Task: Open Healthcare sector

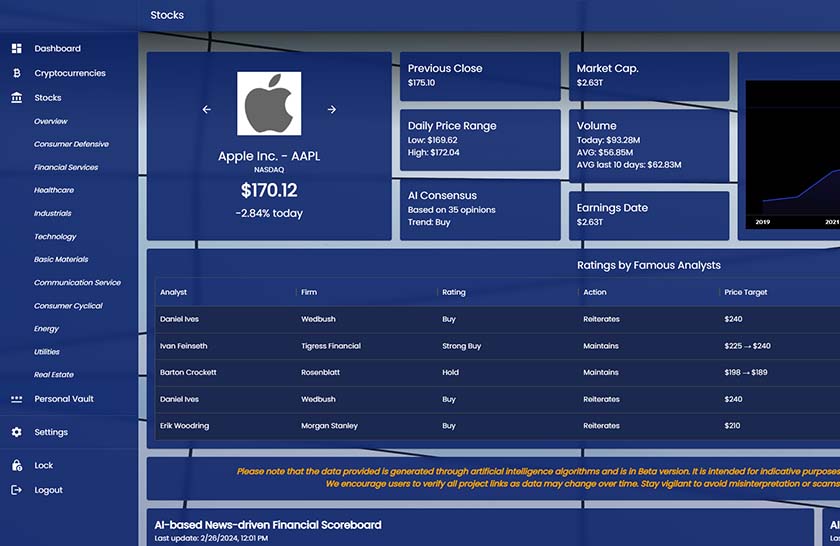Action: [54, 190]
